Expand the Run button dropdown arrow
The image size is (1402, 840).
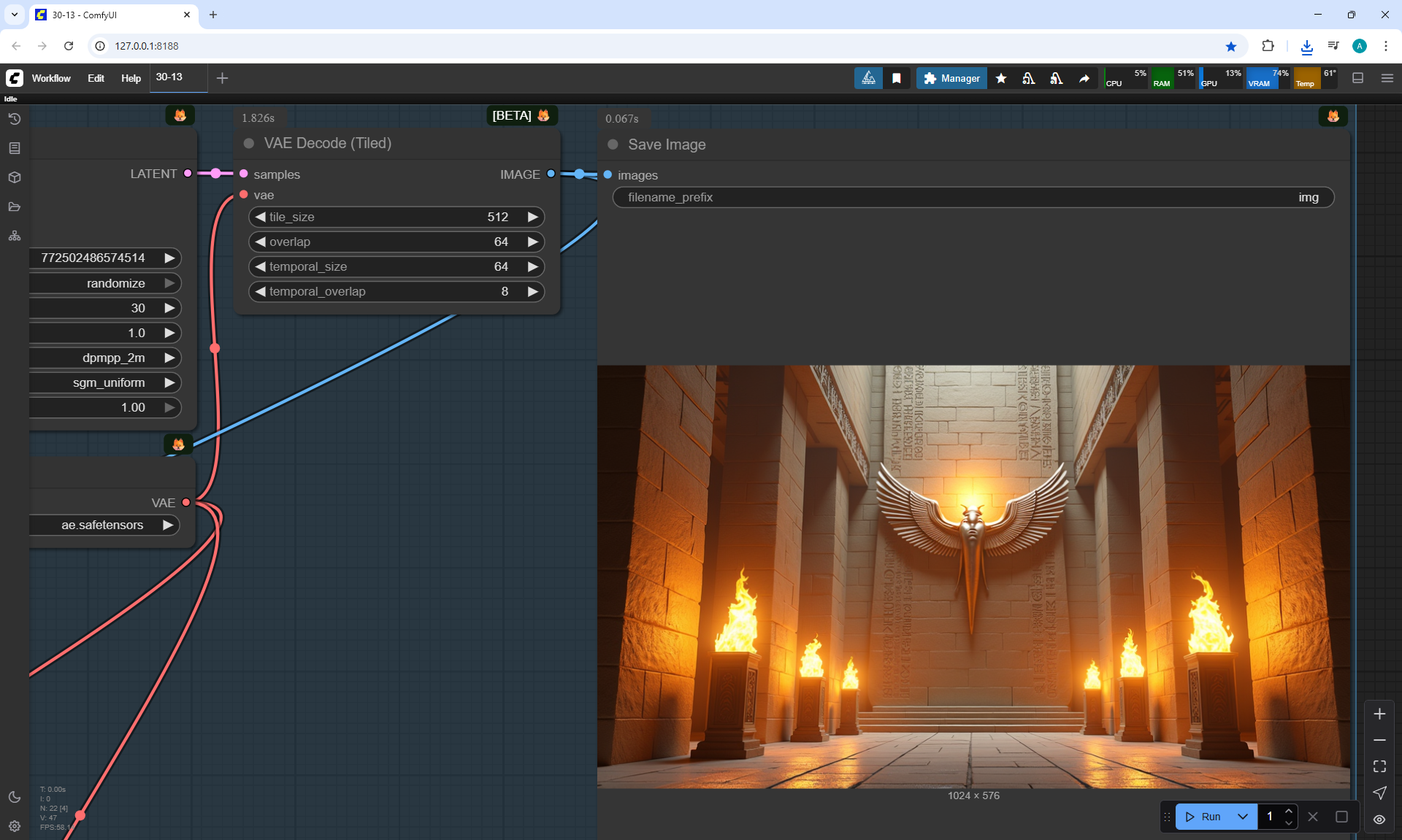tap(1243, 817)
